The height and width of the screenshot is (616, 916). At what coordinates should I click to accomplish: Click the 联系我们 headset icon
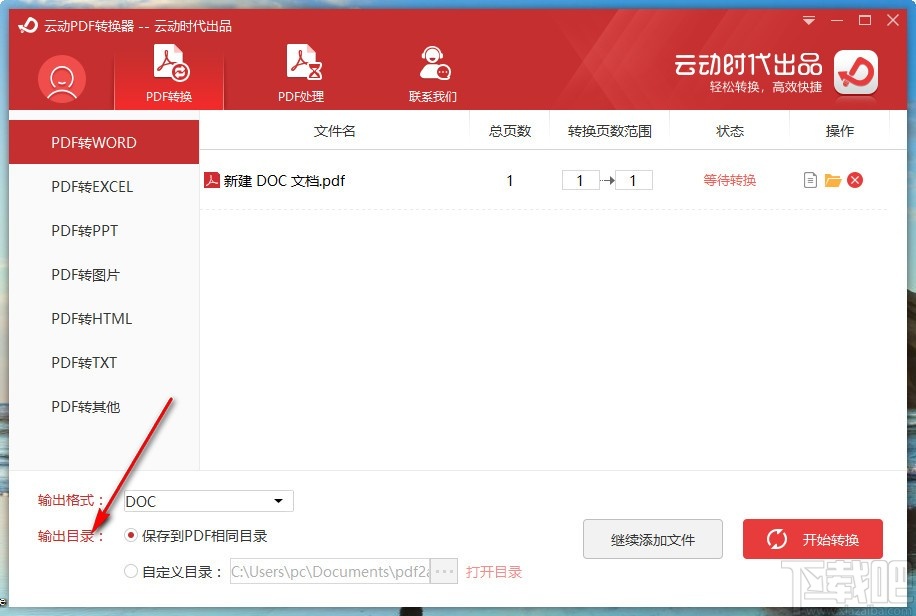432,63
